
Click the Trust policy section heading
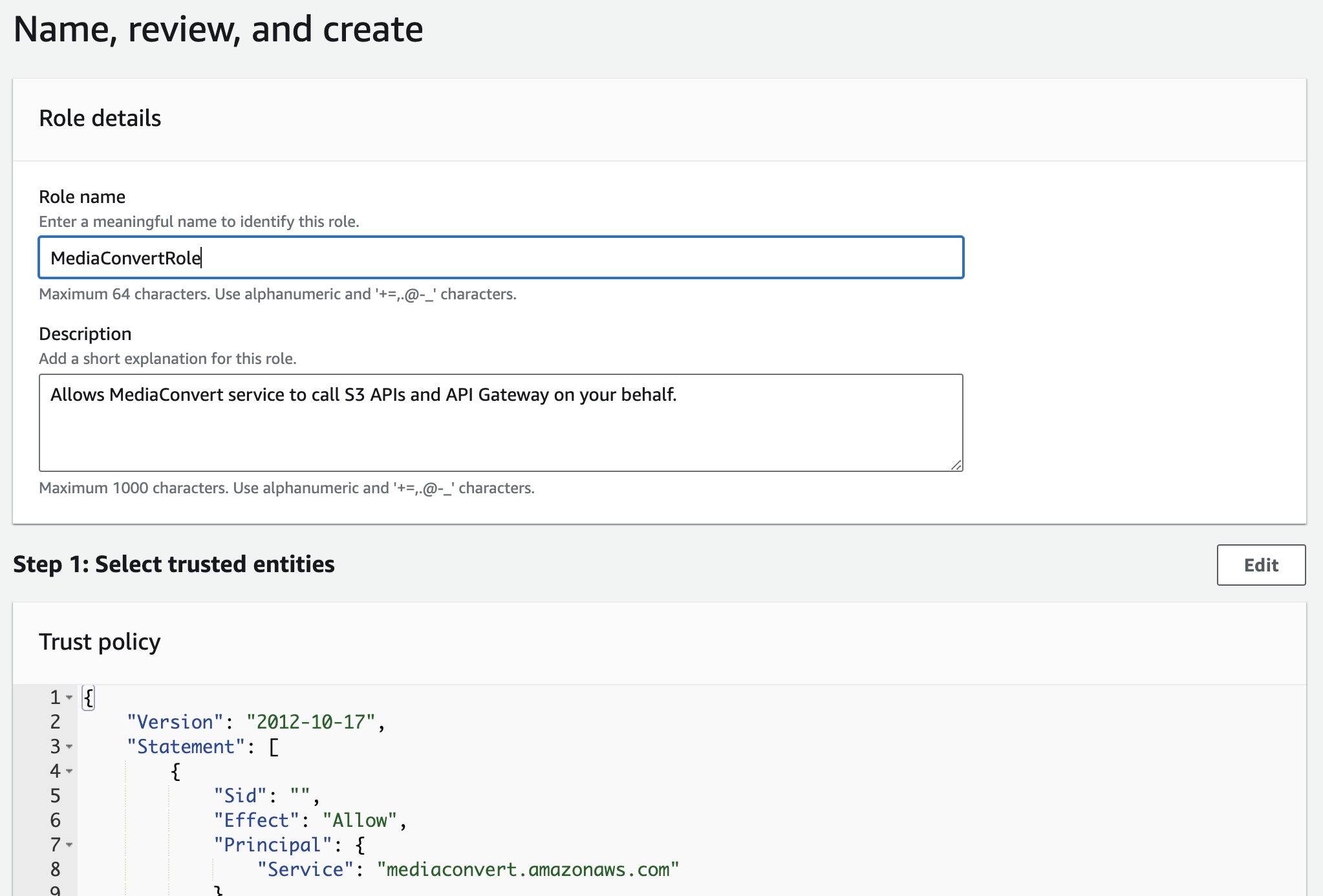click(100, 642)
